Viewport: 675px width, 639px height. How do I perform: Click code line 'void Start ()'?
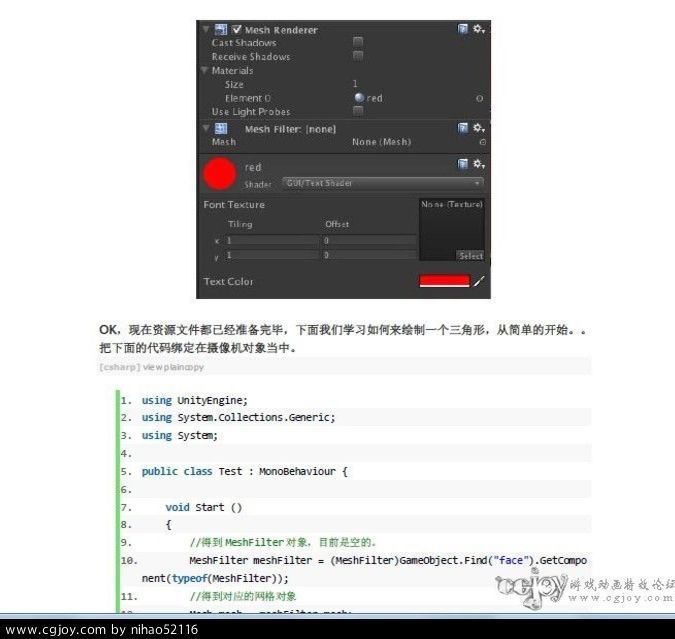[204, 507]
